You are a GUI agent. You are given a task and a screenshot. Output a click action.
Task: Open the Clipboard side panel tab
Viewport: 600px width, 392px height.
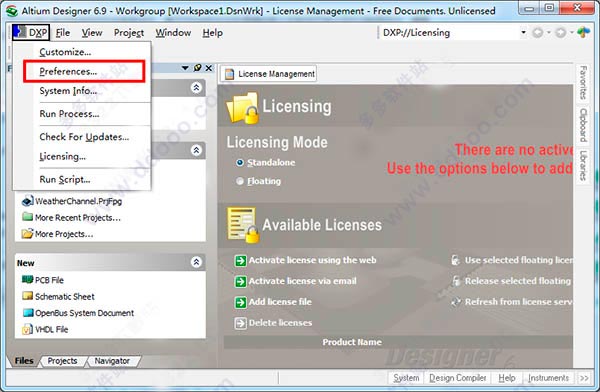pyautogui.click(x=583, y=125)
